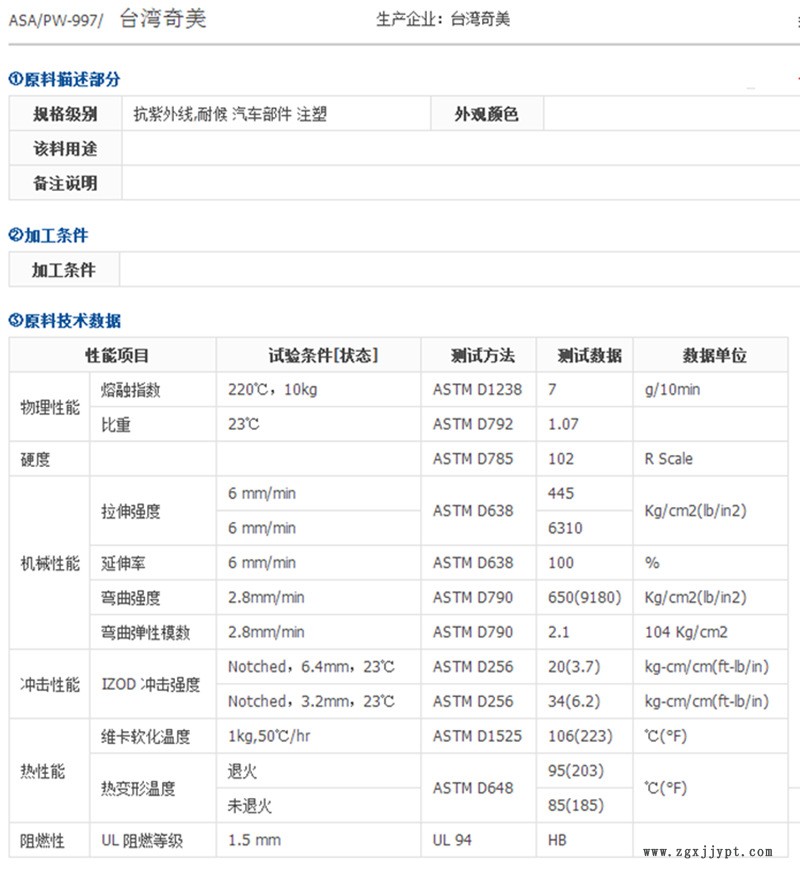Click the 2.1 modulus value
800x874 pixels.
click(x=559, y=632)
